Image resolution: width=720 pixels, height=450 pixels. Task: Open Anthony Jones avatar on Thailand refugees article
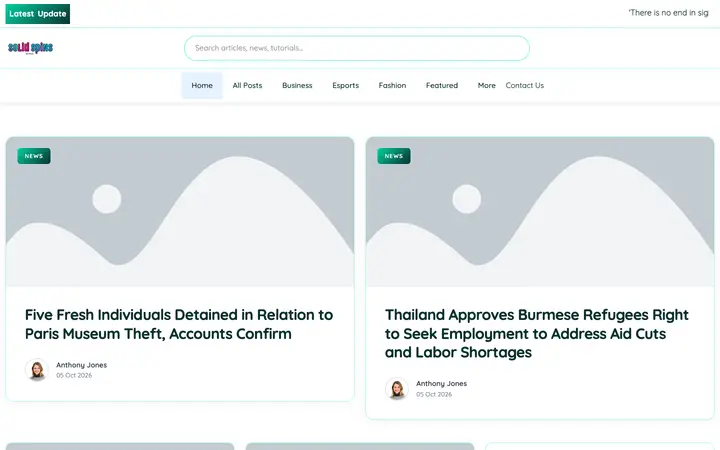(x=397, y=388)
